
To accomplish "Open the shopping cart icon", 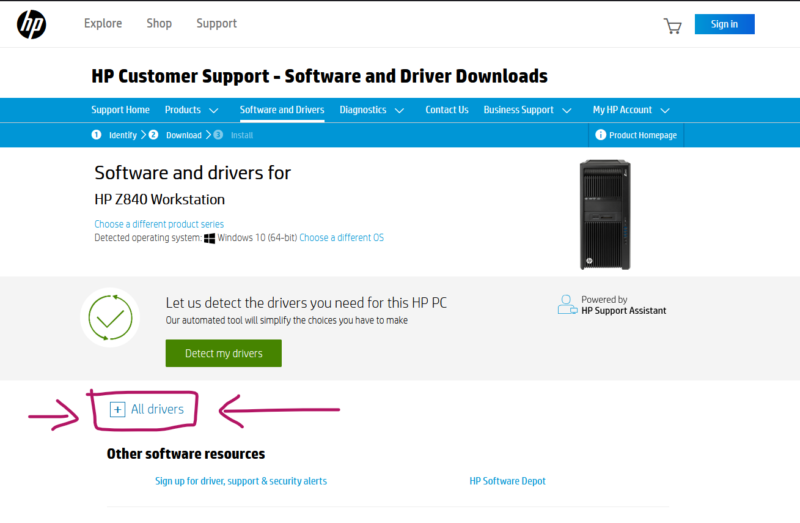I will [x=672, y=26].
